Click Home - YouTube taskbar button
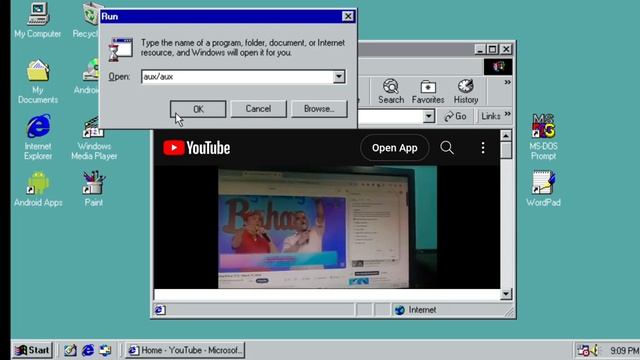Screen dimensions: 640x360 click(x=185, y=350)
